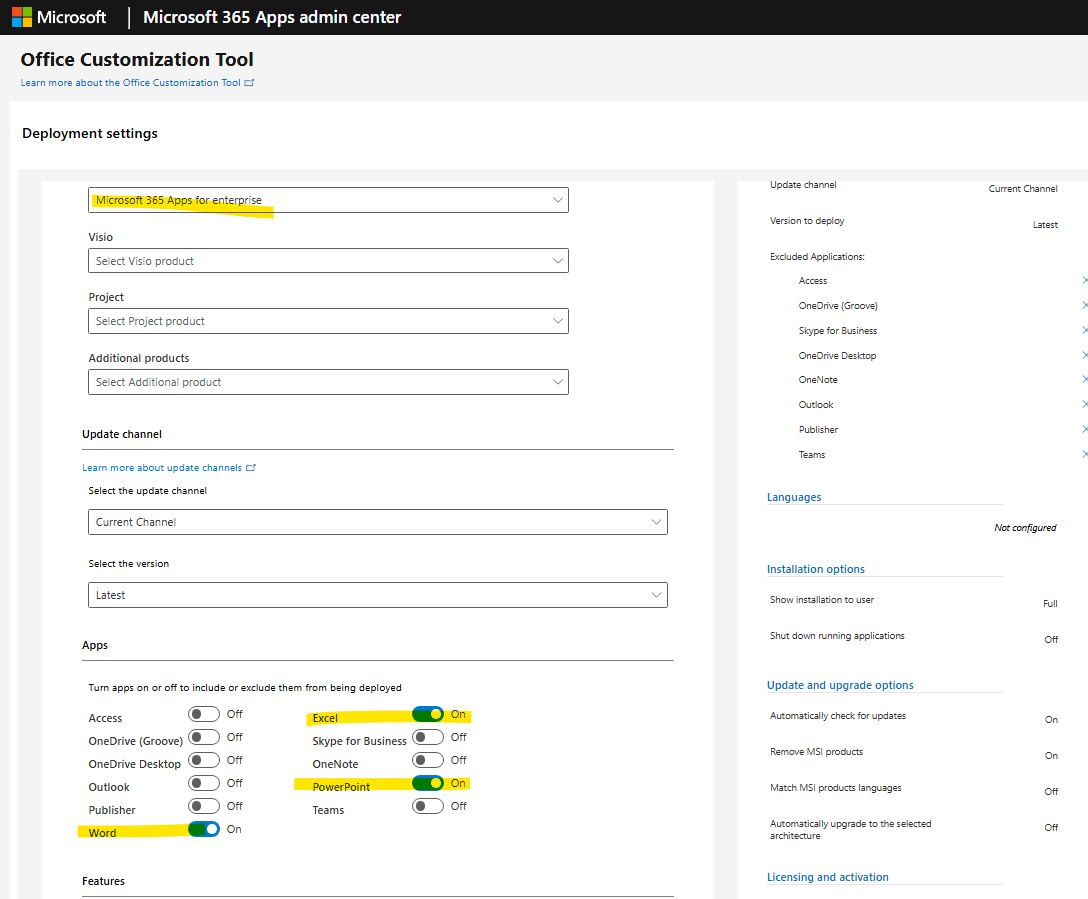Open the Latest version dropdown
The image size is (1088, 899).
(x=377, y=595)
